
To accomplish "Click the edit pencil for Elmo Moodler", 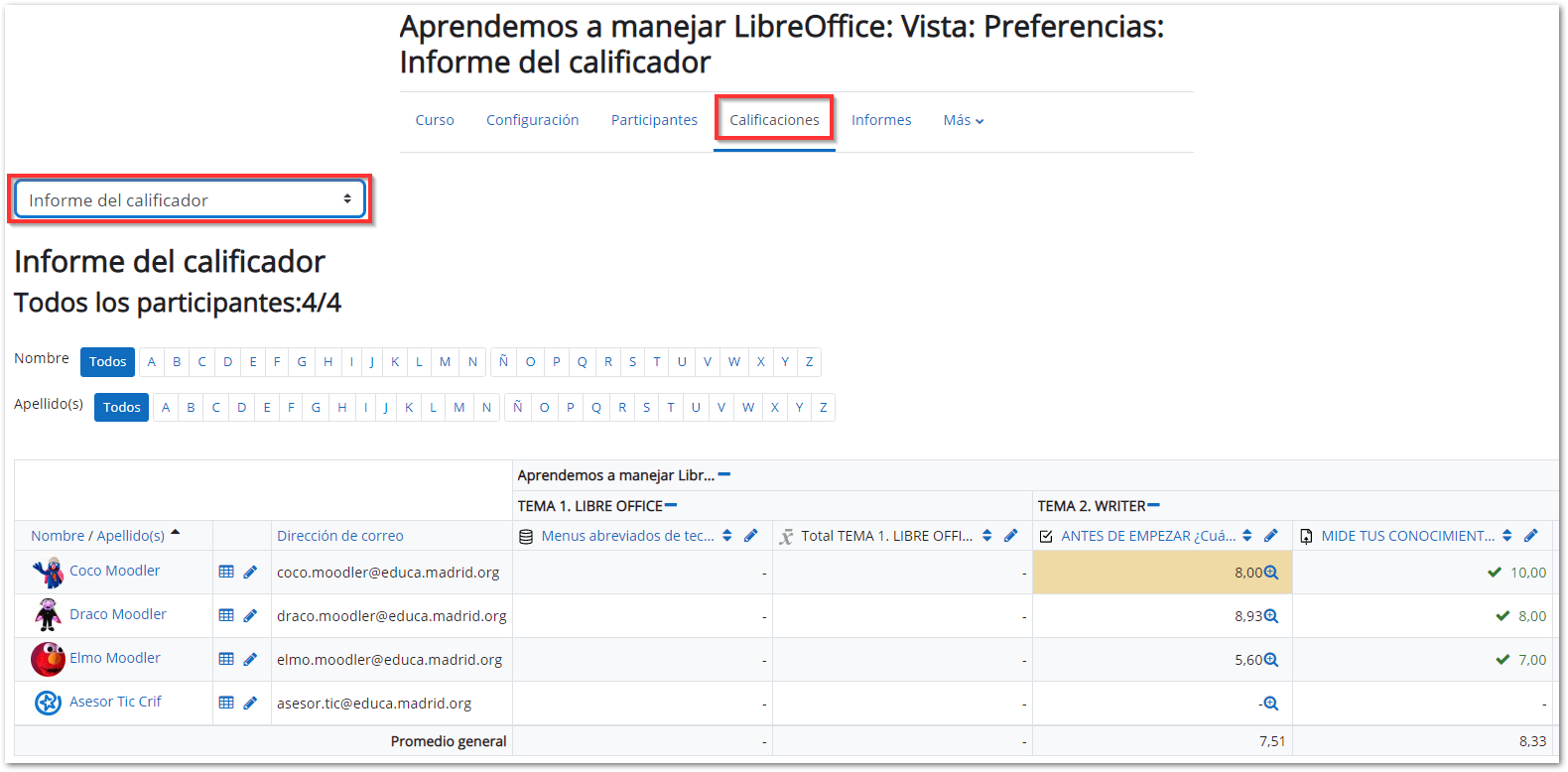I will (x=250, y=659).
